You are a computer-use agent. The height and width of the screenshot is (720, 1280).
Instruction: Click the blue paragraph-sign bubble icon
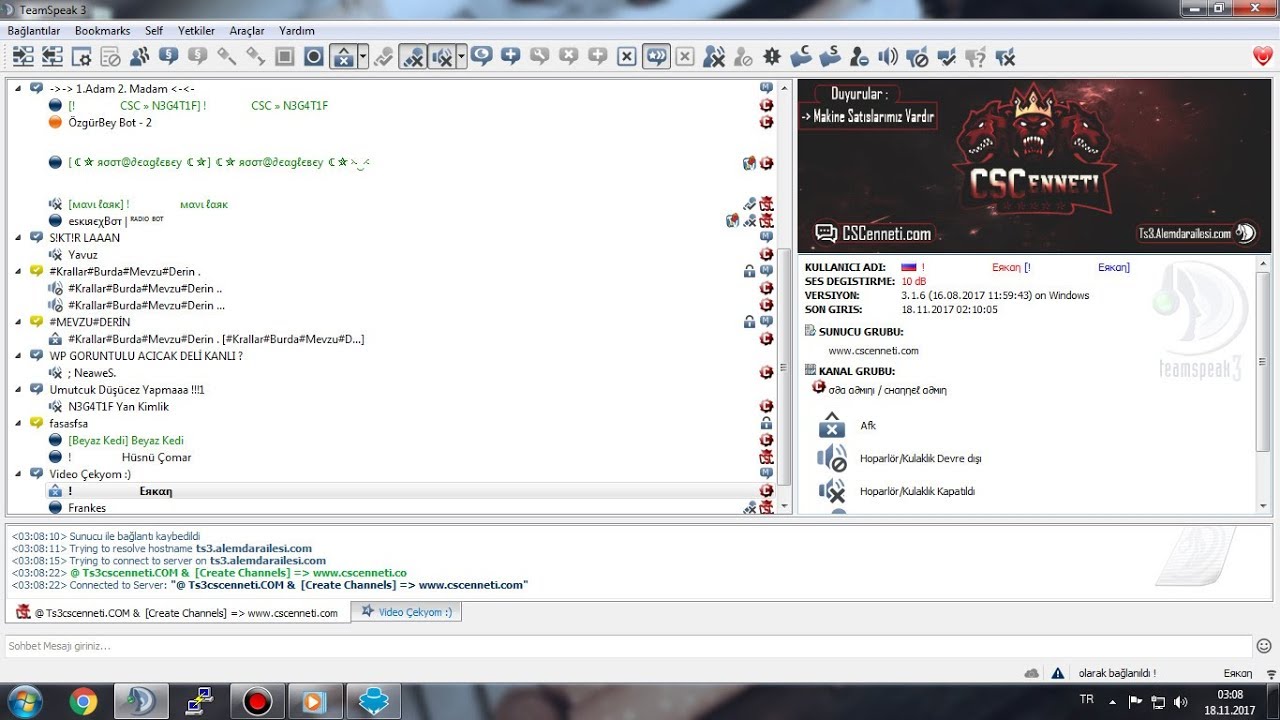coord(169,57)
